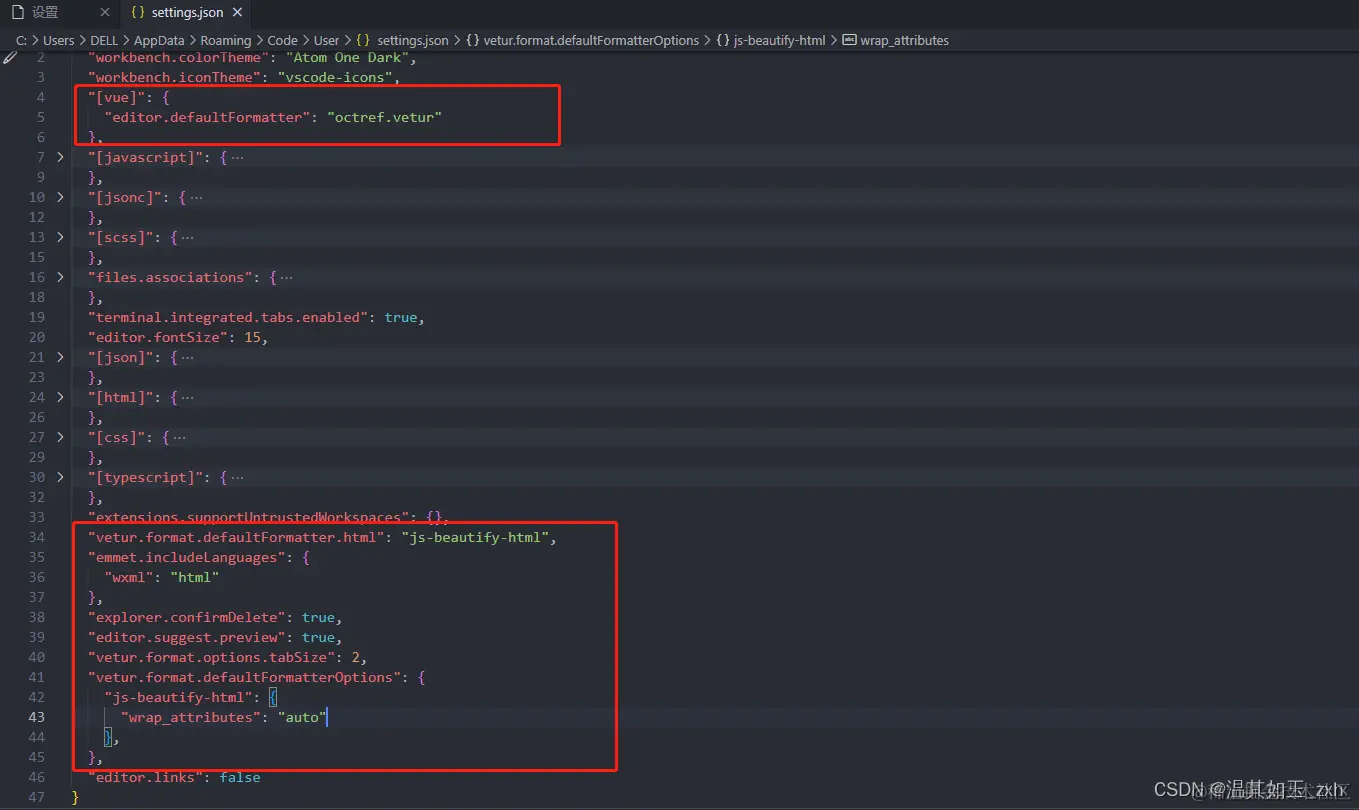Click the "[vue]" key
The image size is (1359, 810).
[116, 97]
